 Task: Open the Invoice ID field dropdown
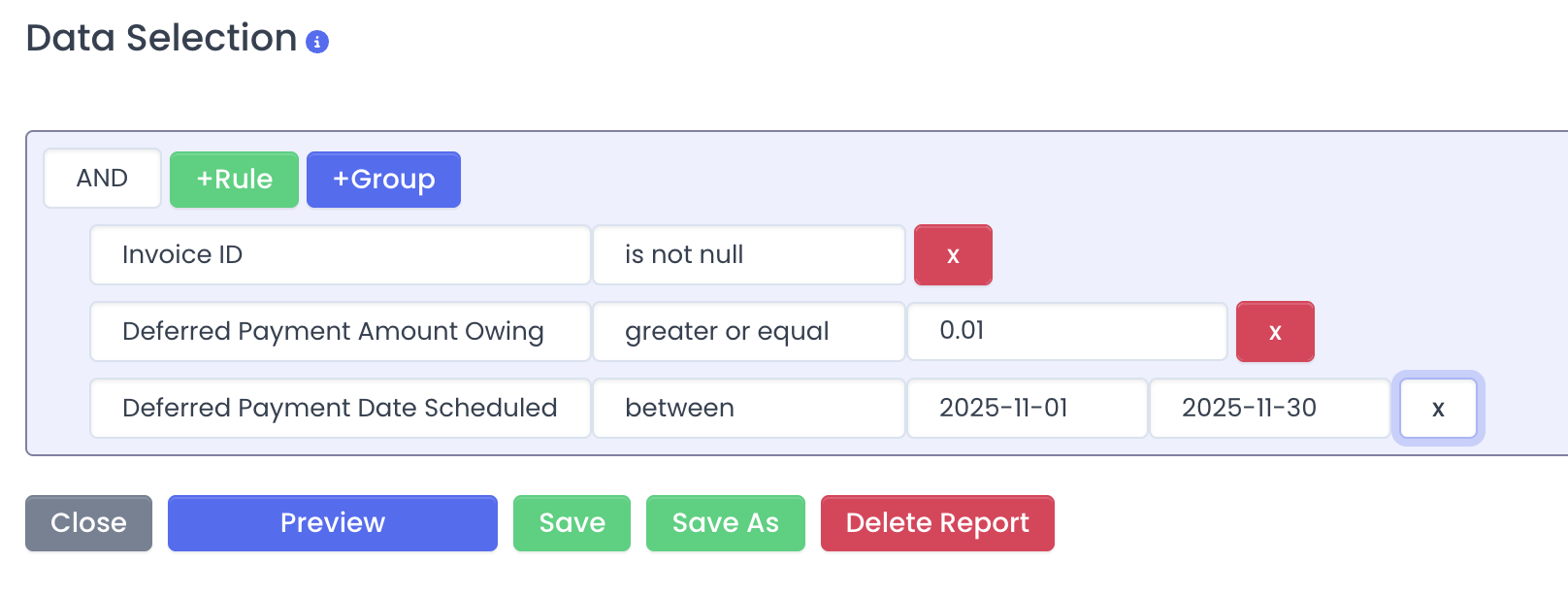click(340, 255)
